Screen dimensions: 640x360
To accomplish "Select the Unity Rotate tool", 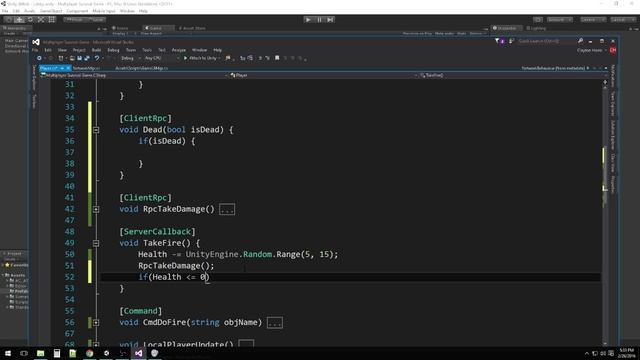I will pyautogui.click(x=30, y=20).
